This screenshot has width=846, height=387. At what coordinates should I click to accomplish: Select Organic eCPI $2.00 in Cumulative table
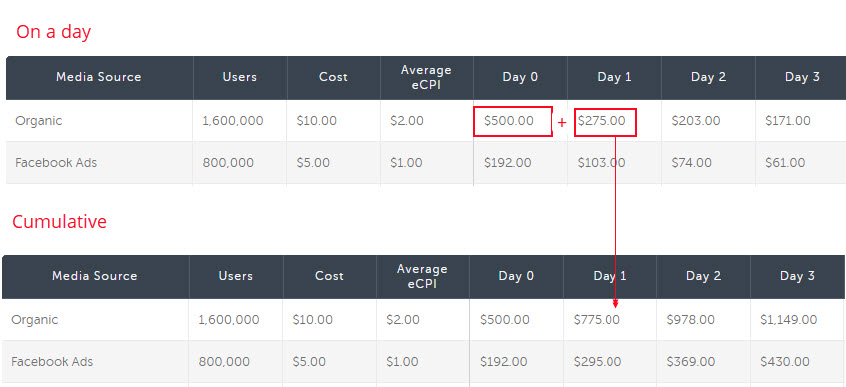tap(402, 320)
